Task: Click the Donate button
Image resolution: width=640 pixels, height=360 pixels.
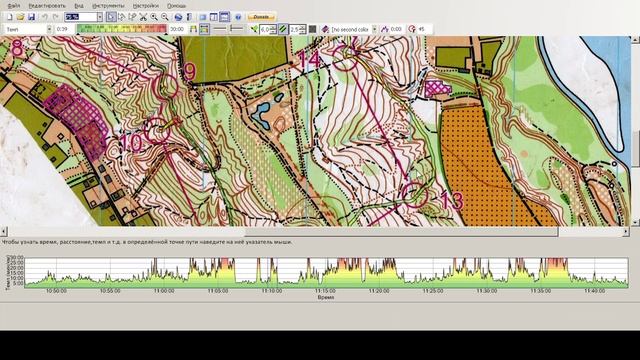Action: pyautogui.click(x=261, y=17)
